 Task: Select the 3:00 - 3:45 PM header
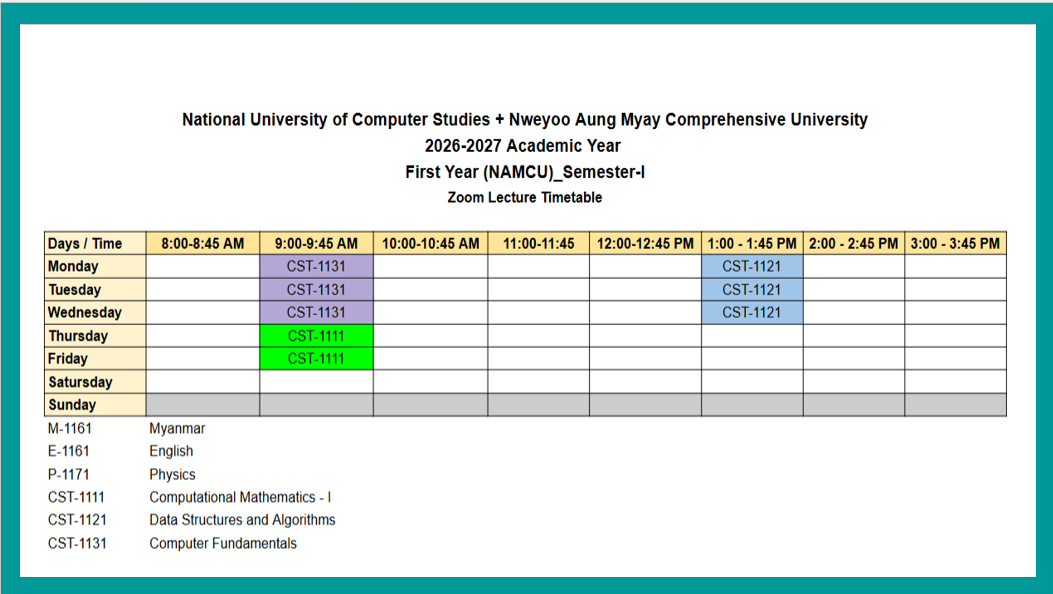tap(955, 244)
